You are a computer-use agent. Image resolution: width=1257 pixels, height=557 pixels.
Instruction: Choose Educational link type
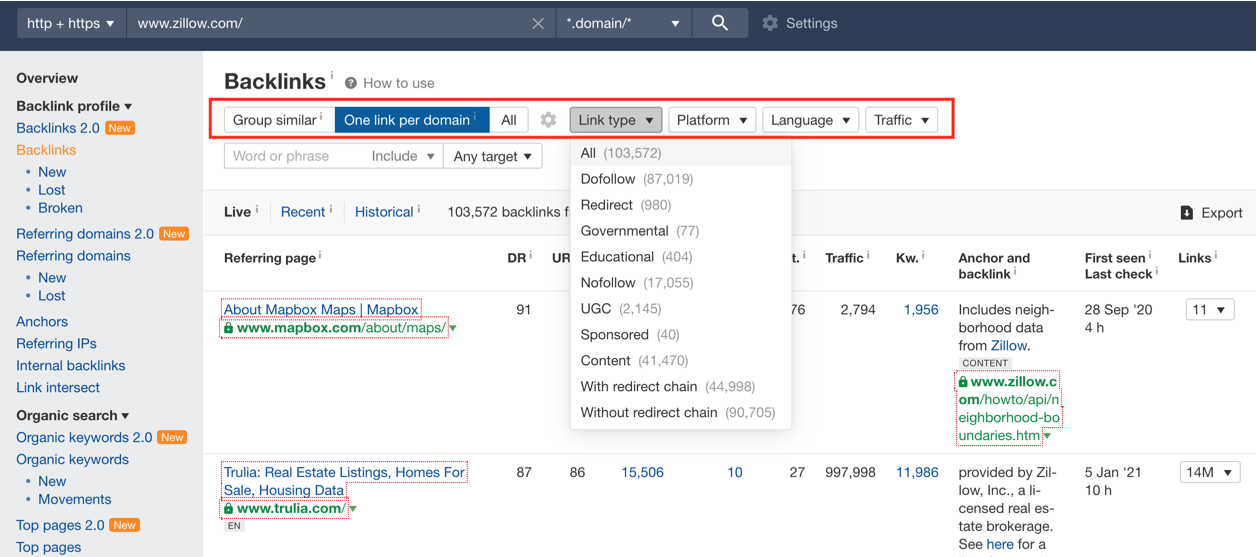pos(681,257)
